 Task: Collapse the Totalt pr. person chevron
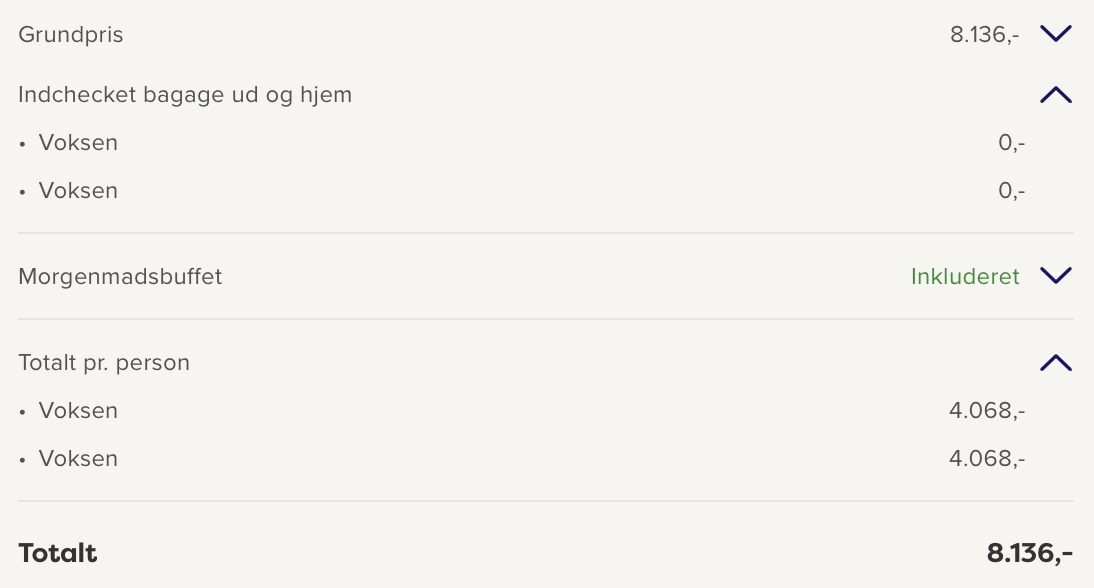(1055, 362)
